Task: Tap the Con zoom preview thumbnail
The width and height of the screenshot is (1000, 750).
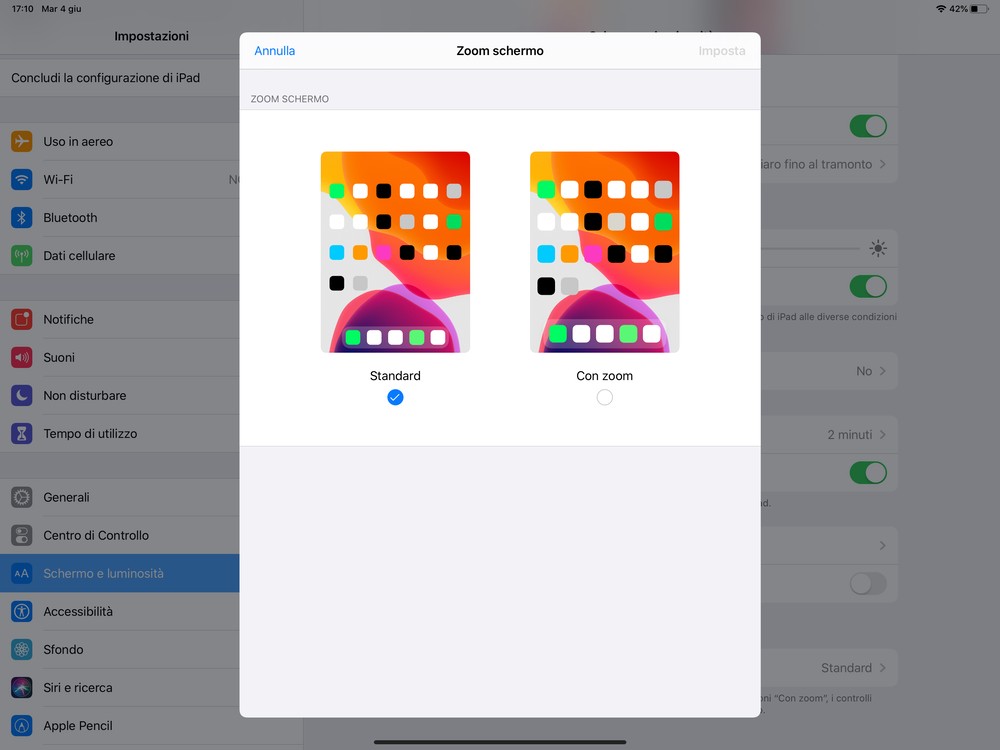Action: [604, 252]
